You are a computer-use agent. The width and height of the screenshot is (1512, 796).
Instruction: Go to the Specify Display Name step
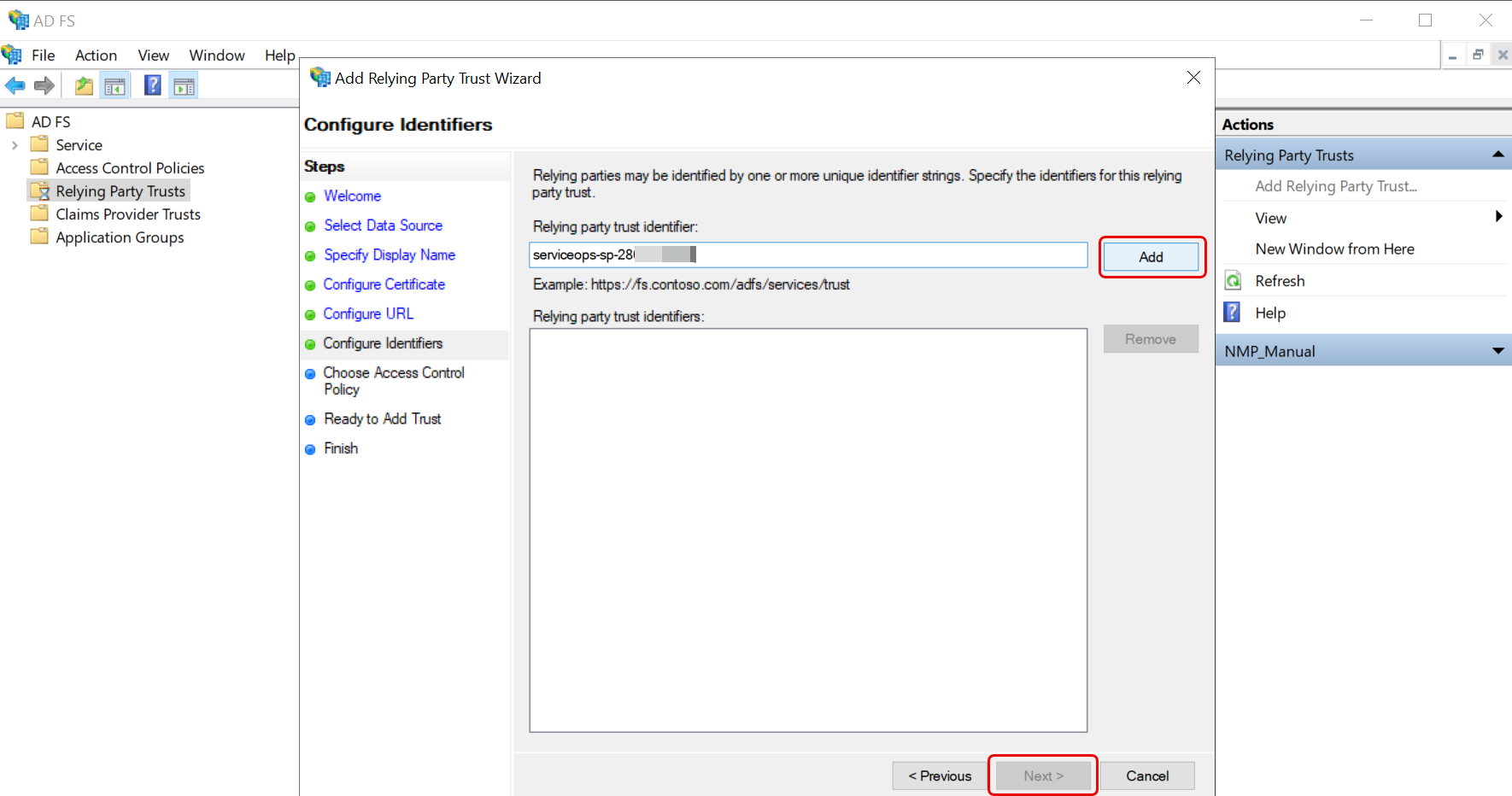pyautogui.click(x=390, y=255)
